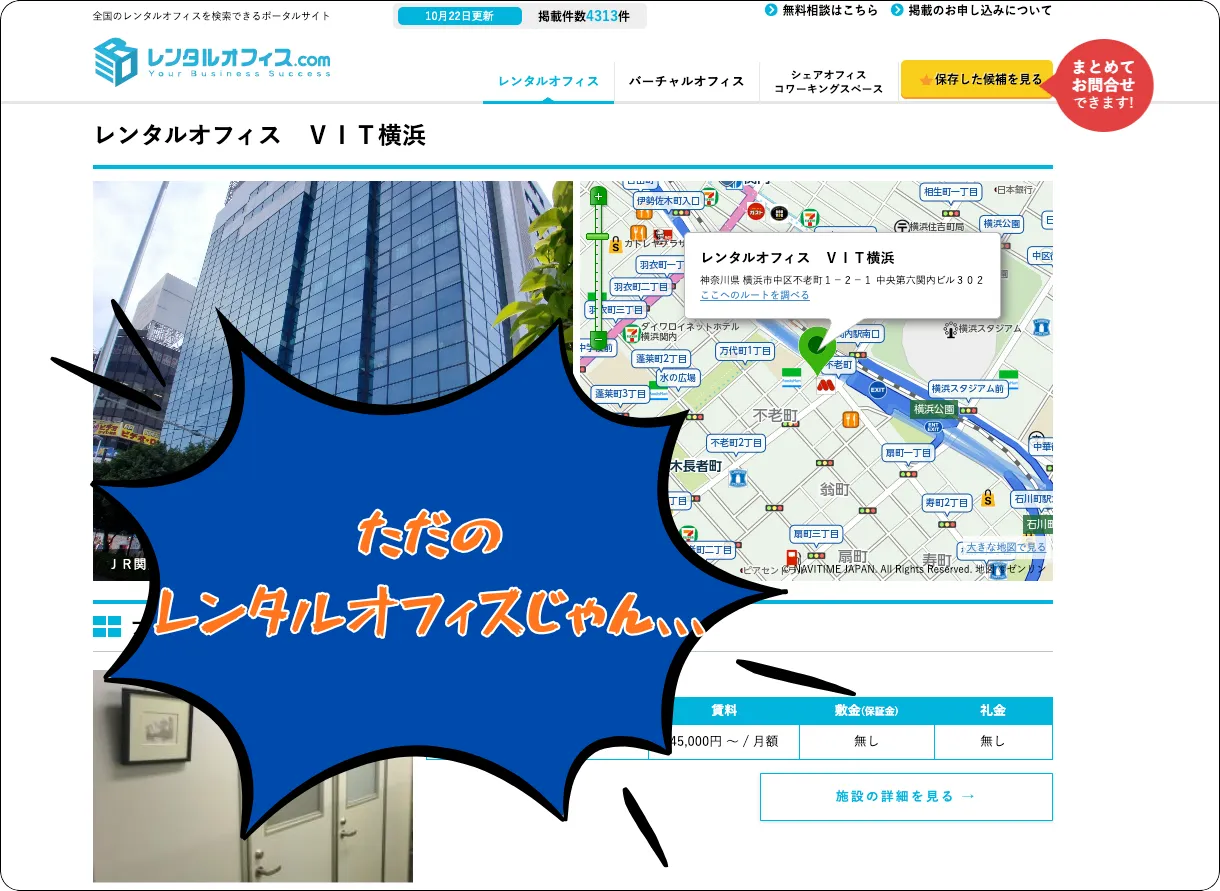Image resolution: width=1220 pixels, height=891 pixels.
Task: Click the minus zoom-out icon on map
Action: click(597, 340)
